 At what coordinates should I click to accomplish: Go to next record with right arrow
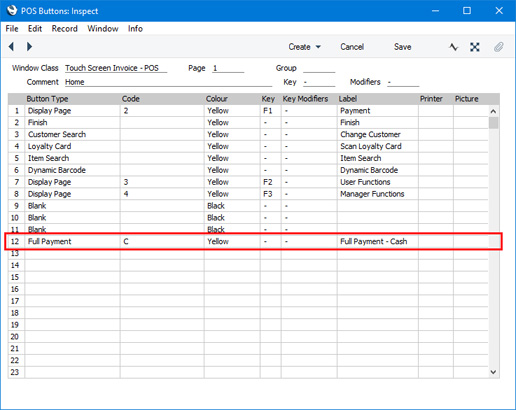tap(29, 47)
